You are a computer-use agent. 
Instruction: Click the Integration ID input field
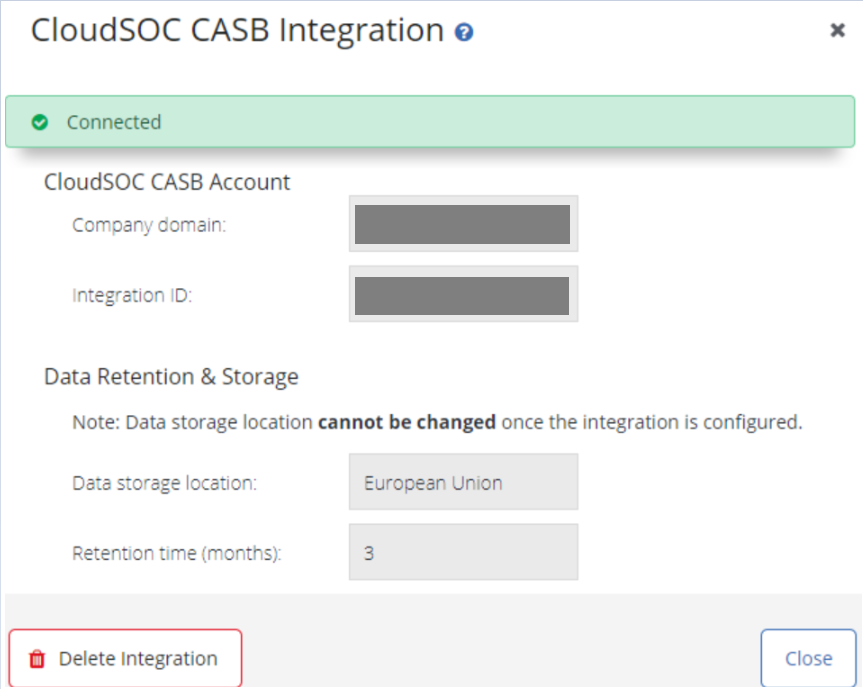click(x=463, y=295)
